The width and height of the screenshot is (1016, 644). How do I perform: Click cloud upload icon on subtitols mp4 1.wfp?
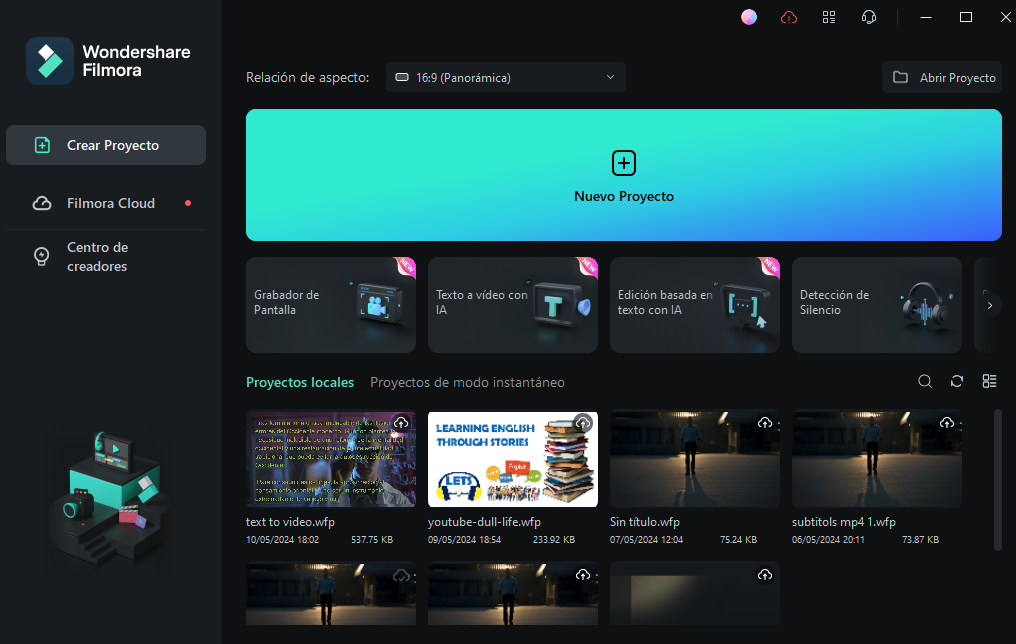947,423
